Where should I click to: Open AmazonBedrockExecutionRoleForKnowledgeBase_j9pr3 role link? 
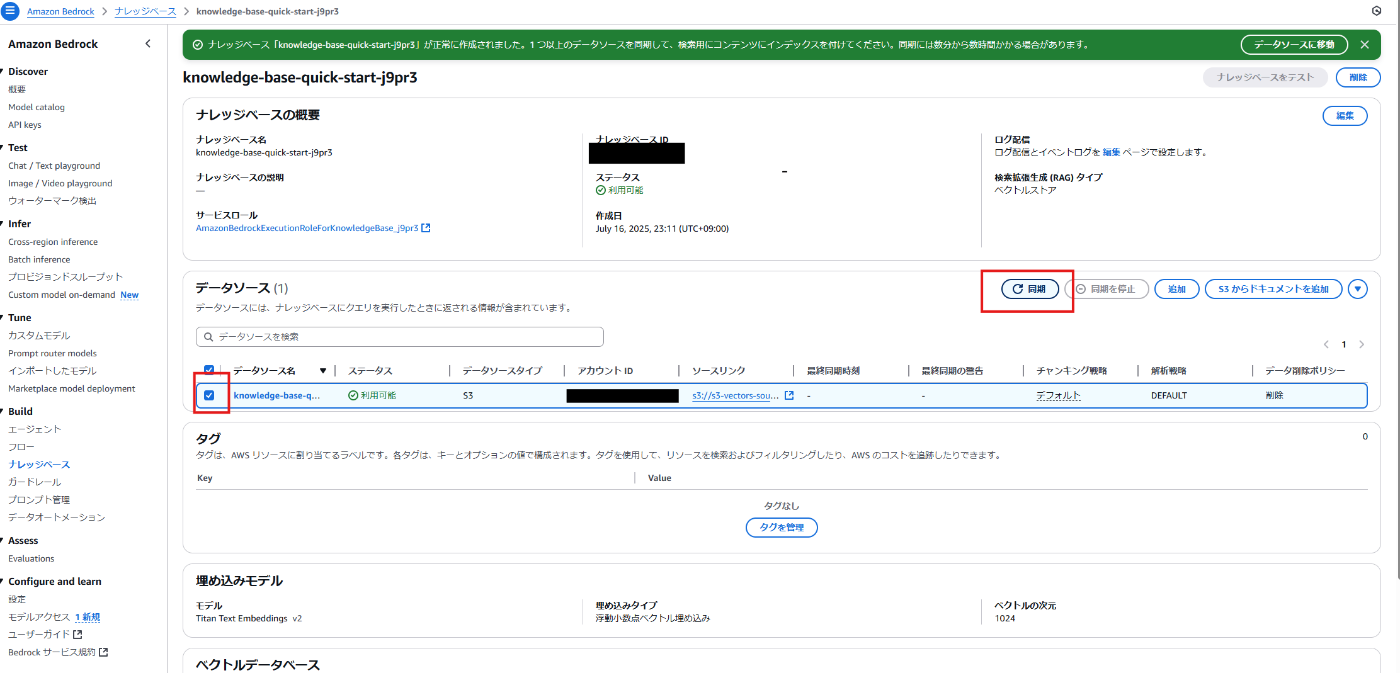pos(307,228)
